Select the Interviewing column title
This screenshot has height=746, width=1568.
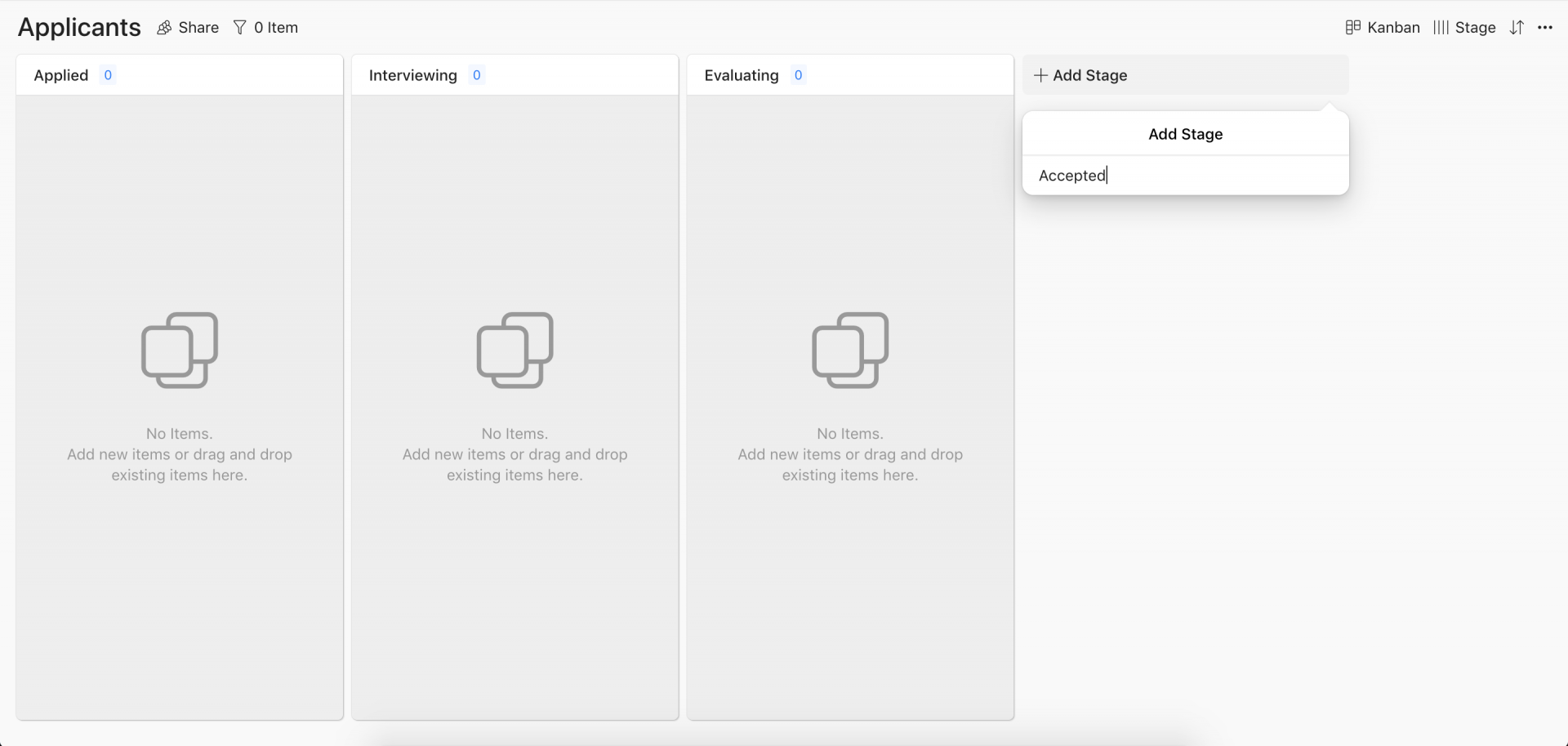(x=413, y=75)
